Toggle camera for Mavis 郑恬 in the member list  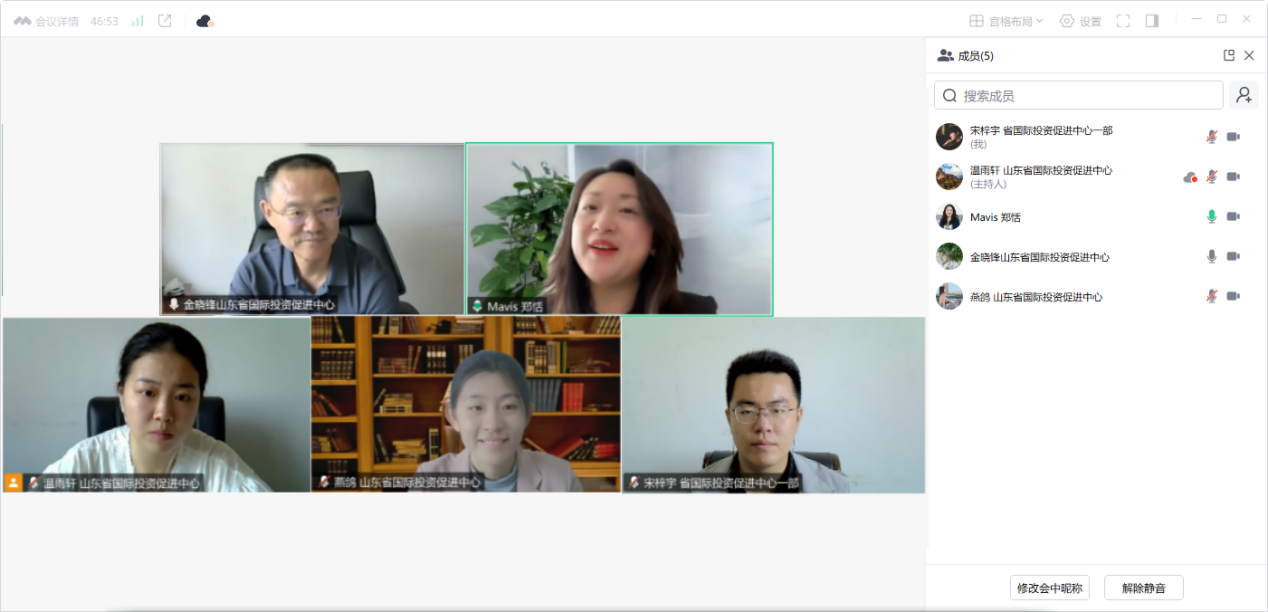[x=1233, y=217]
